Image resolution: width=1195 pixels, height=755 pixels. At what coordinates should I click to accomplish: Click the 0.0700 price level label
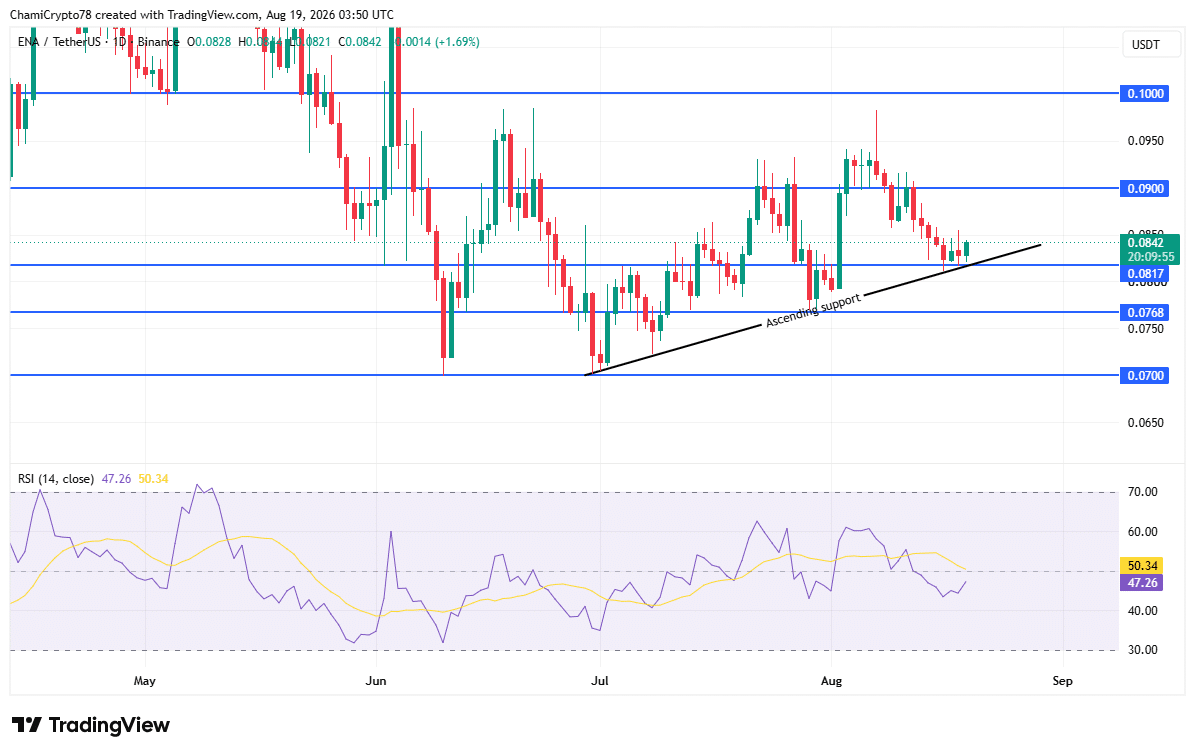[x=1144, y=376]
